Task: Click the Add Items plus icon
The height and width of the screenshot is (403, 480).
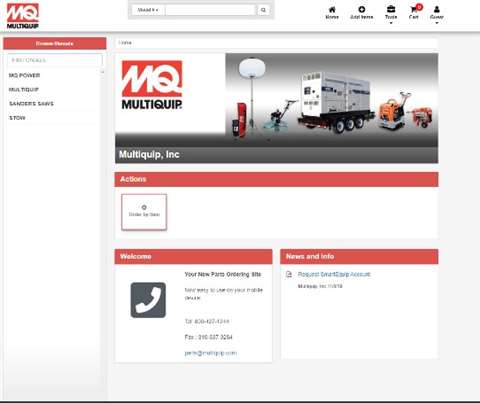Action: point(362,13)
